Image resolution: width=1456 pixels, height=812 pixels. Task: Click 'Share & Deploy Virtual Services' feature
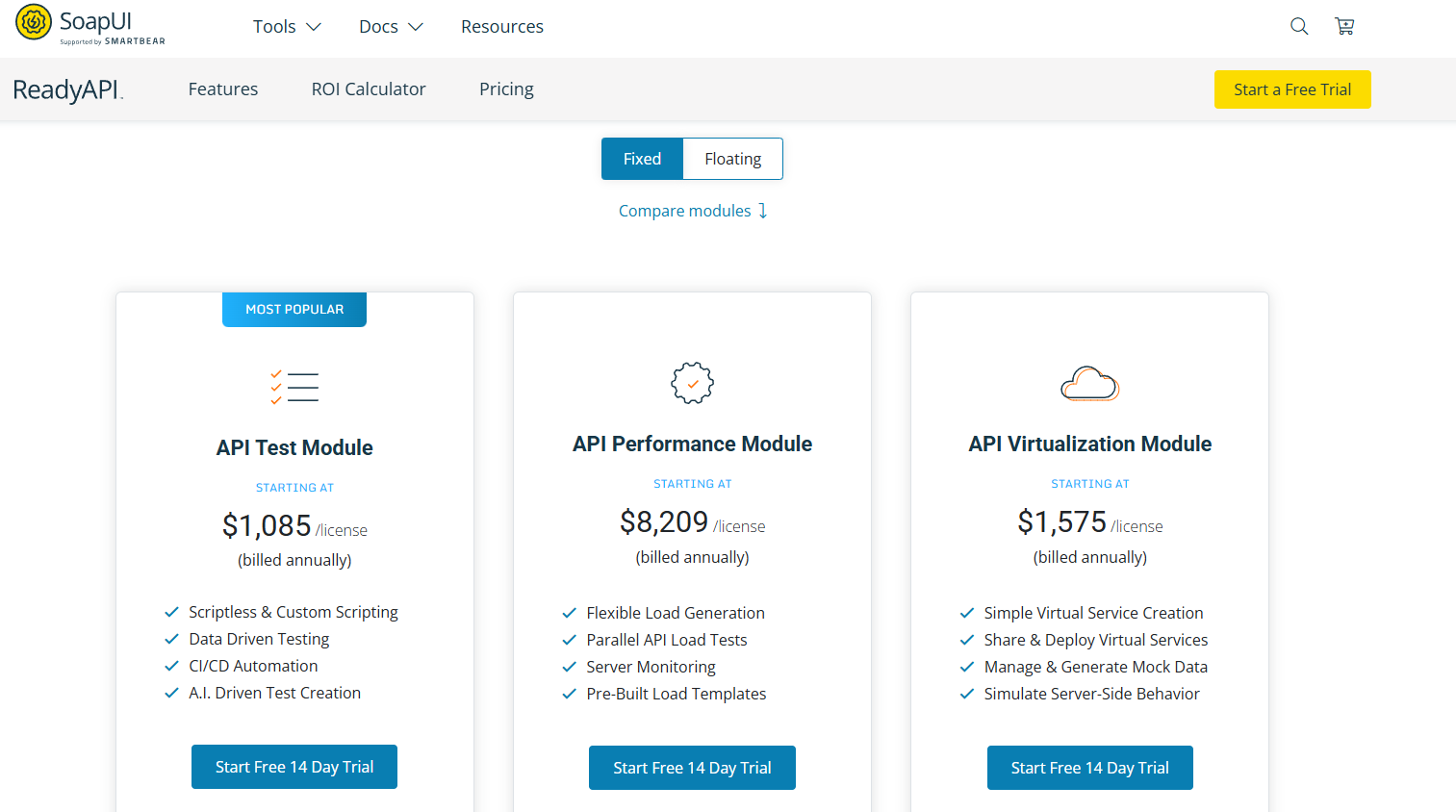point(1096,640)
